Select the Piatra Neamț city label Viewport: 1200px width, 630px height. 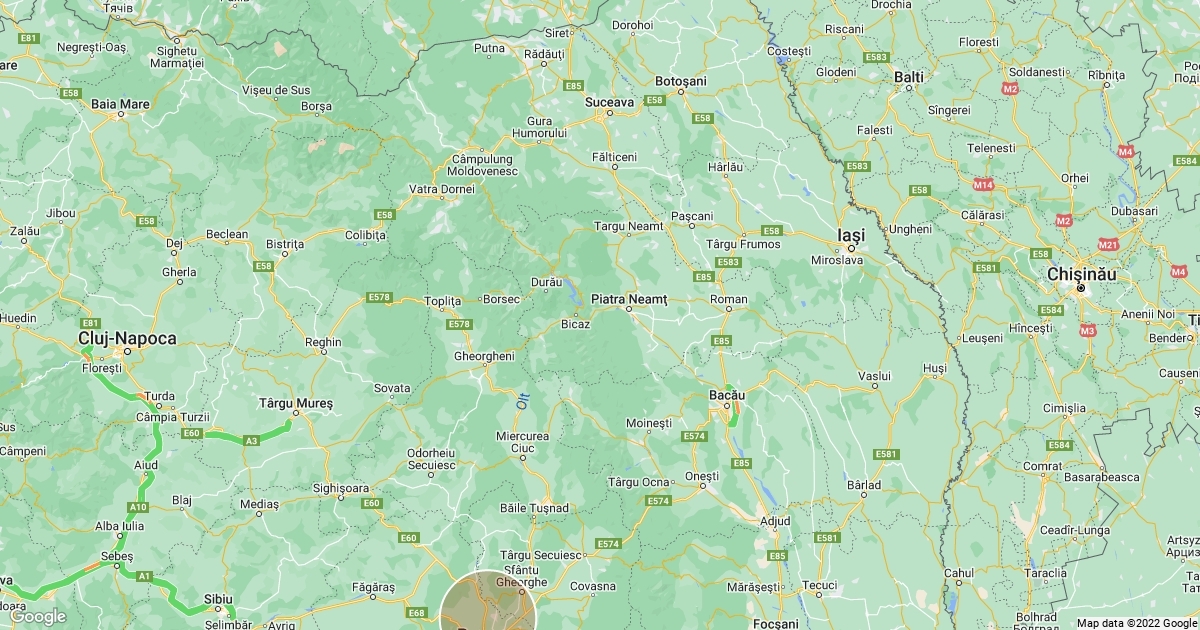pyautogui.click(x=629, y=298)
